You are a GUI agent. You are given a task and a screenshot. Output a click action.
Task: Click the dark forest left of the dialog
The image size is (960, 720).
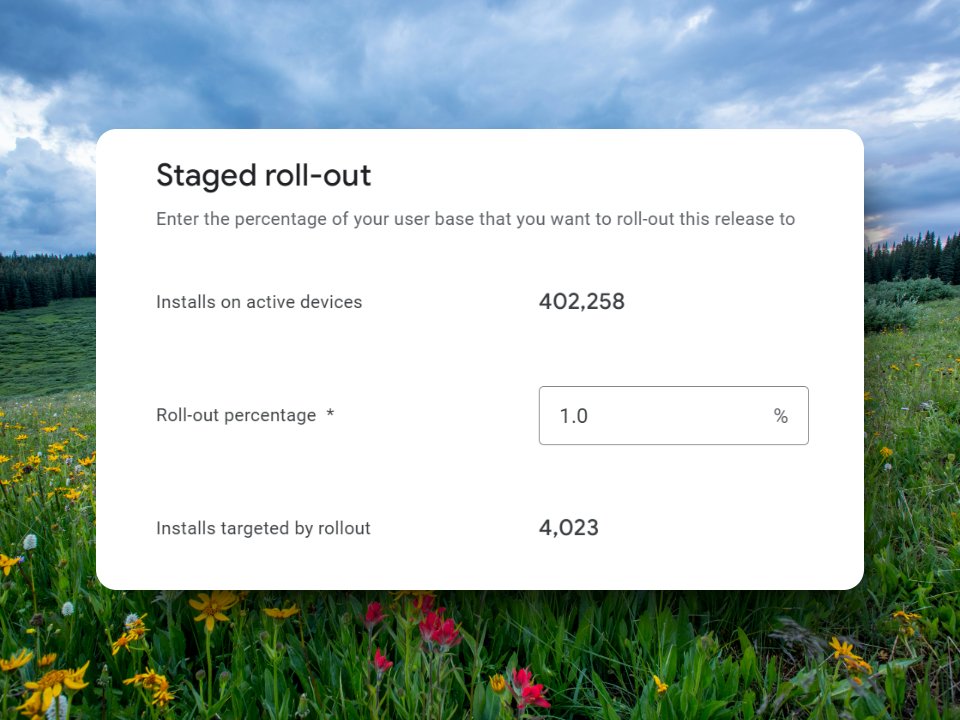point(48,282)
